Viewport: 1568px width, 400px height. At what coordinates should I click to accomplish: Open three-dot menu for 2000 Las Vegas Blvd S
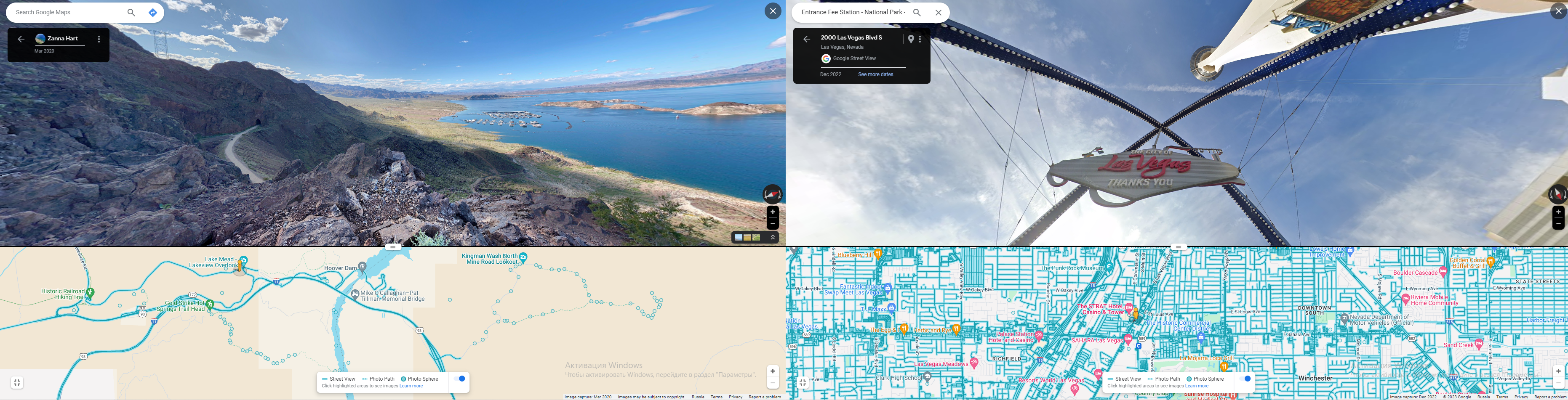coord(920,39)
